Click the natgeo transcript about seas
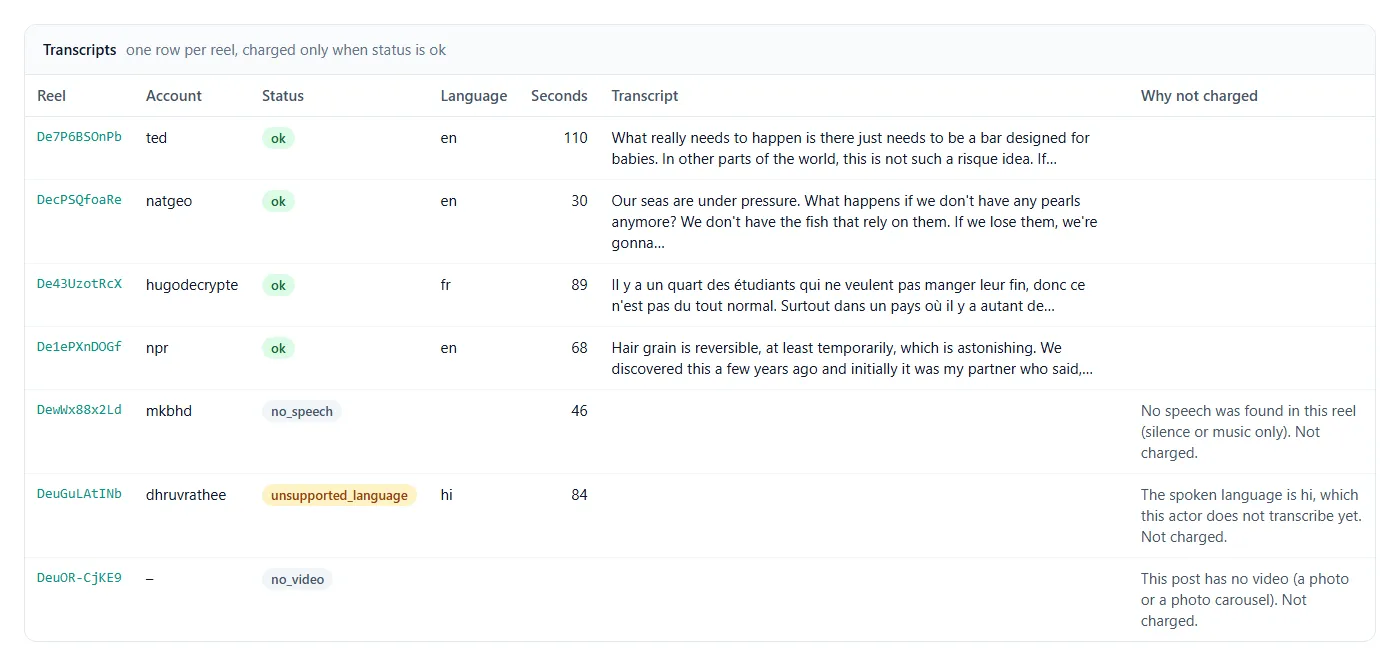 click(x=854, y=222)
